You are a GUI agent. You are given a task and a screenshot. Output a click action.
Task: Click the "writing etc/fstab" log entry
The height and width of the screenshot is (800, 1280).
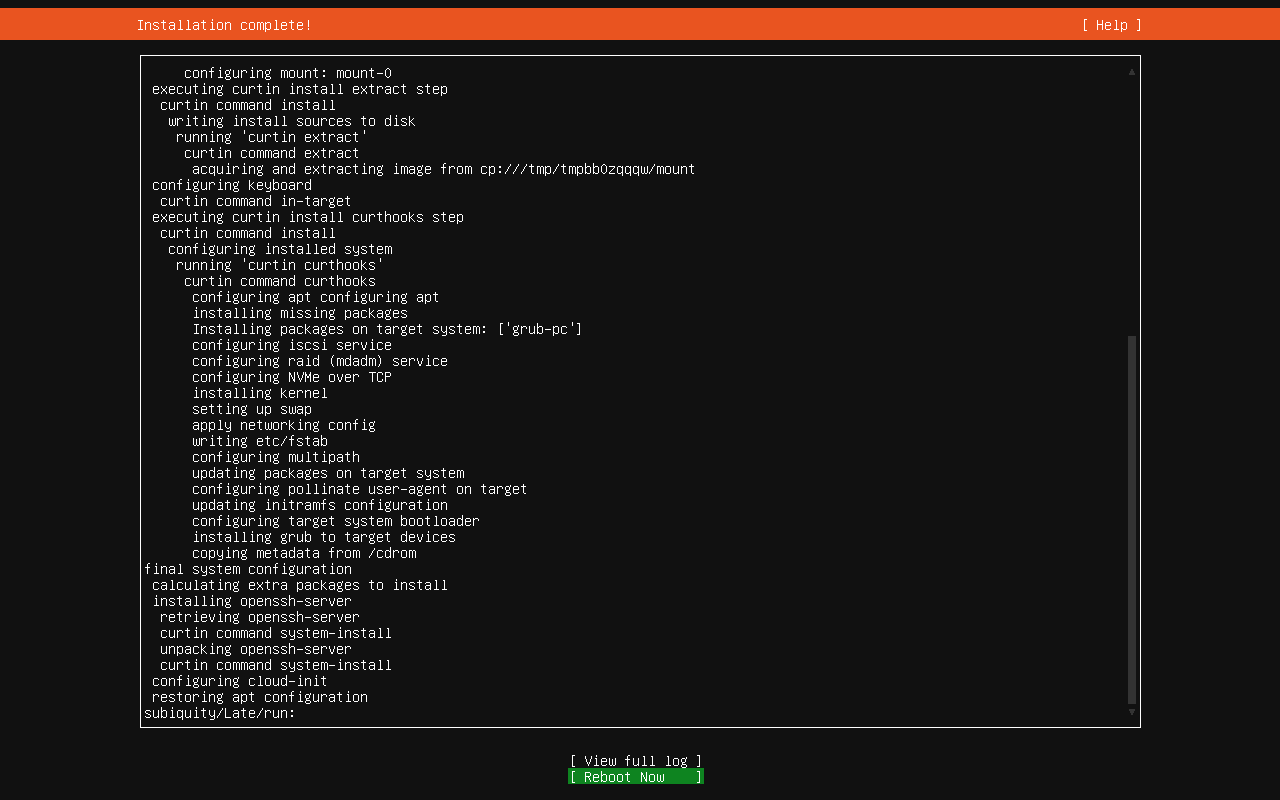(260, 441)
